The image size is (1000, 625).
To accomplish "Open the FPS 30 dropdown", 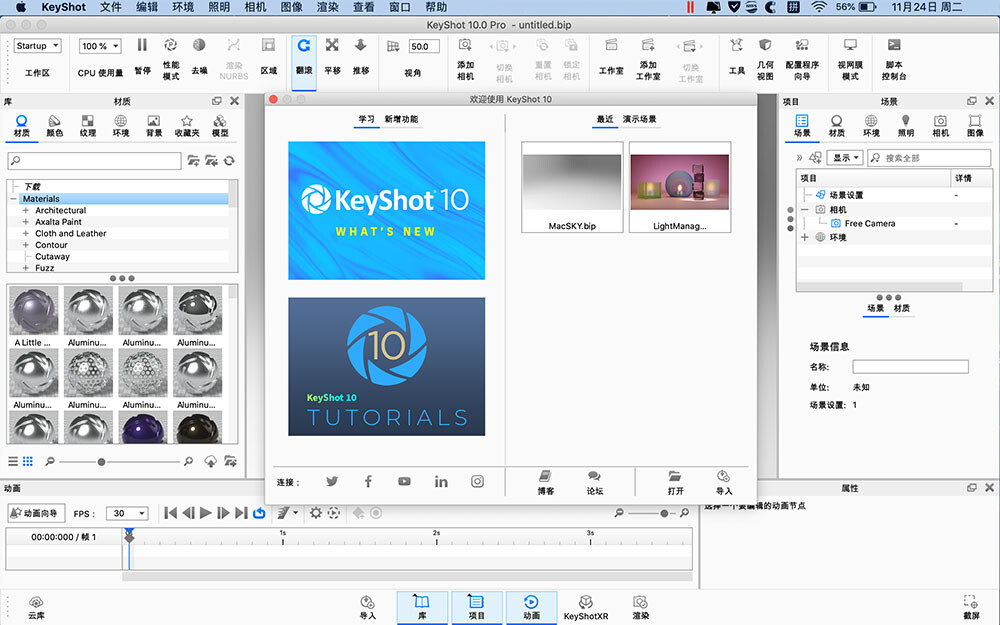I will tap(127, 513).
